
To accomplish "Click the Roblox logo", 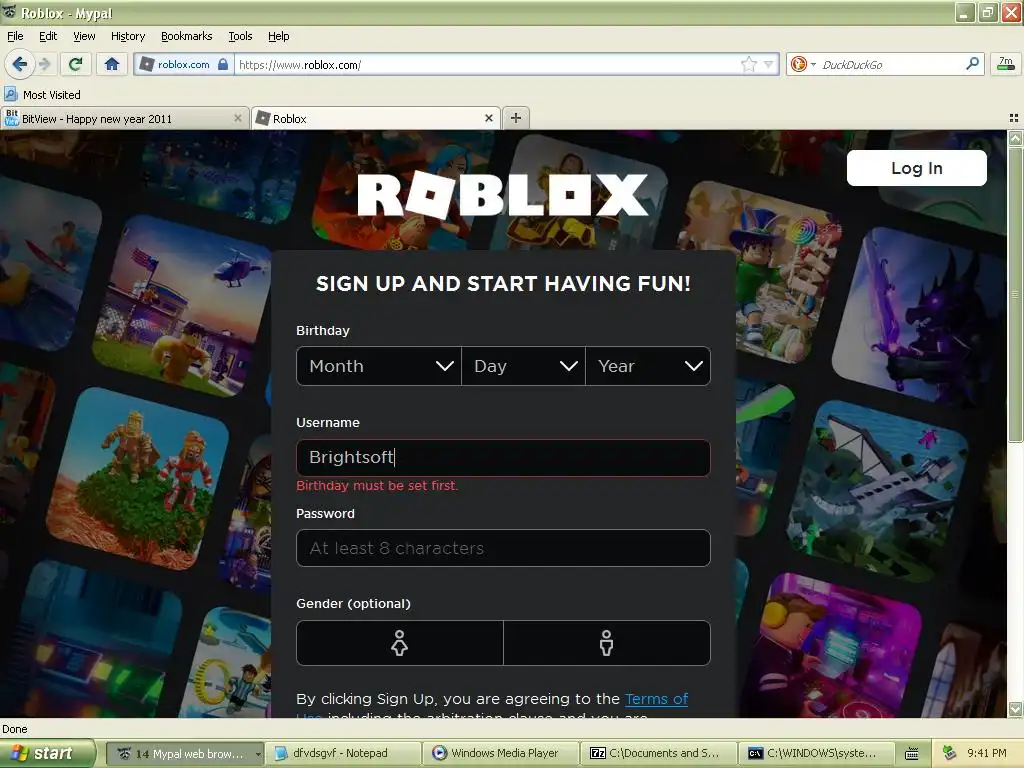I will point(503,195).
